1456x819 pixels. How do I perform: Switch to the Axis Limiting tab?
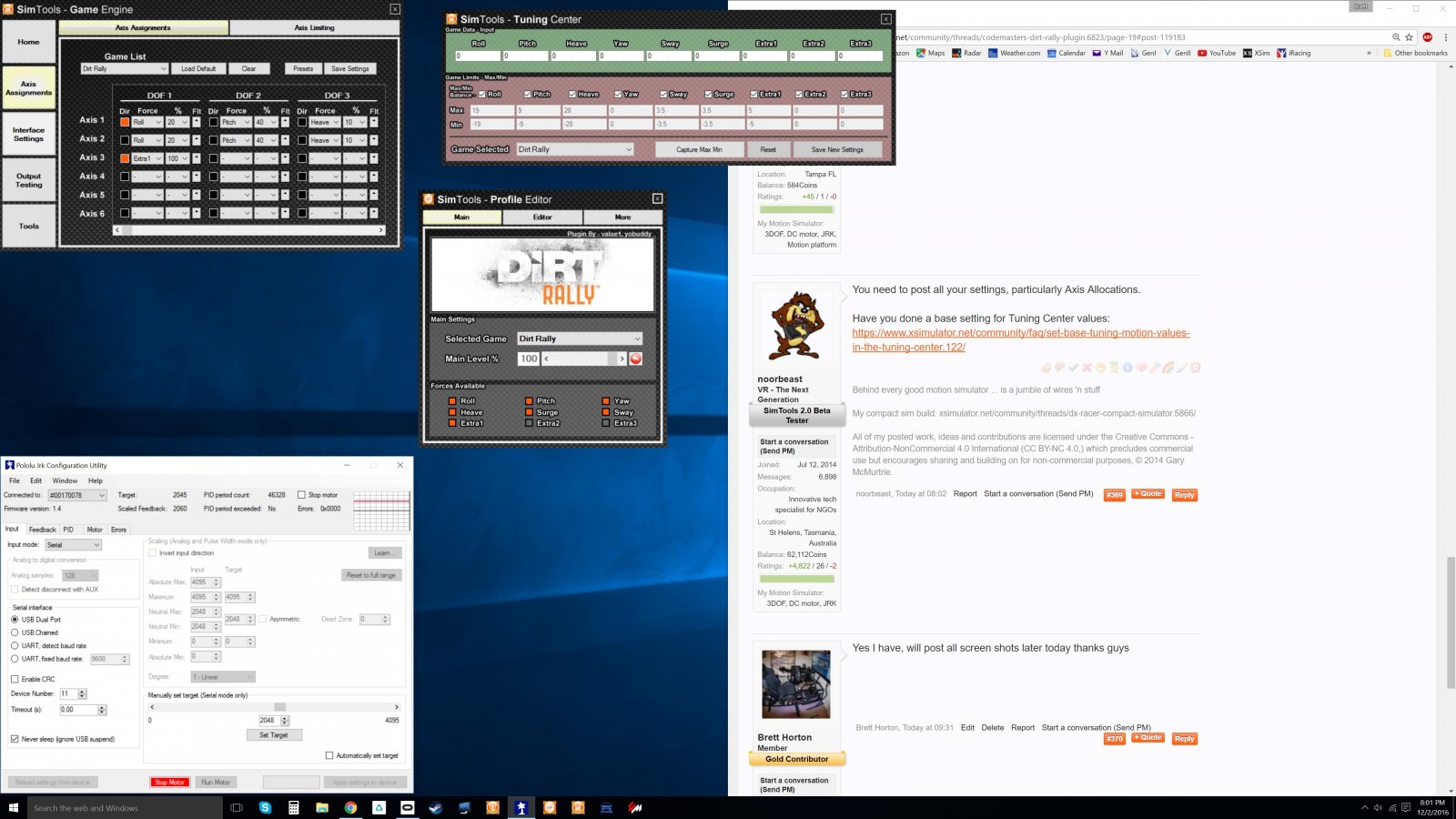click(314, 28)
